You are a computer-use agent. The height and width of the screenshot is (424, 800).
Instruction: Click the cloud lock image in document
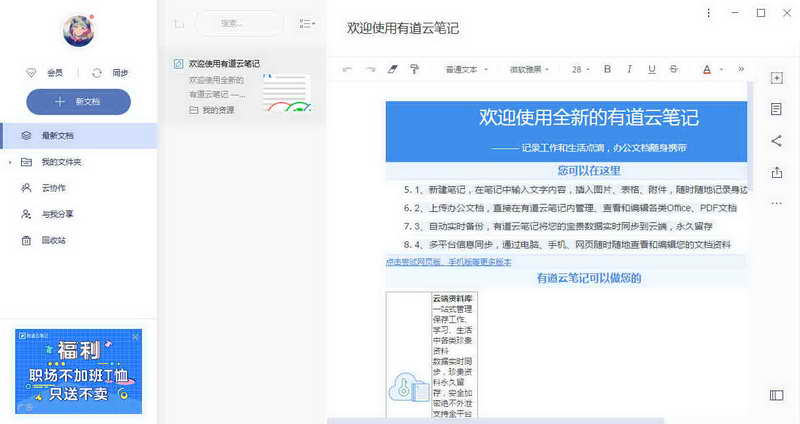(409, 388)
